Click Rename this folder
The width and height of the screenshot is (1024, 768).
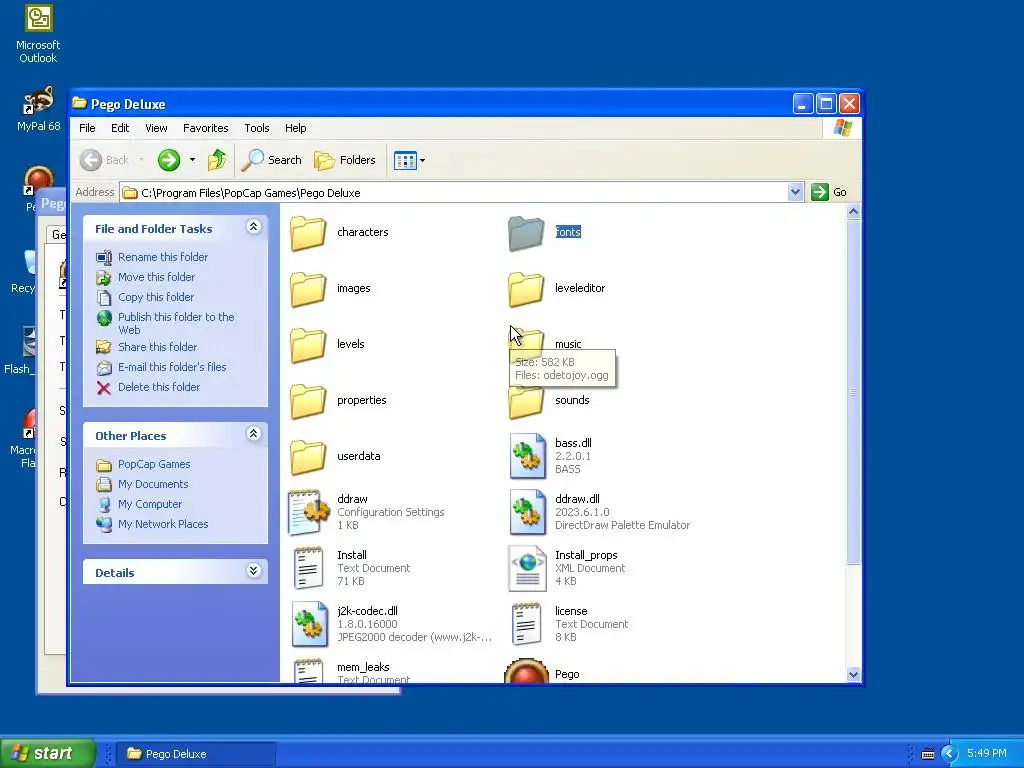point(163,257)
